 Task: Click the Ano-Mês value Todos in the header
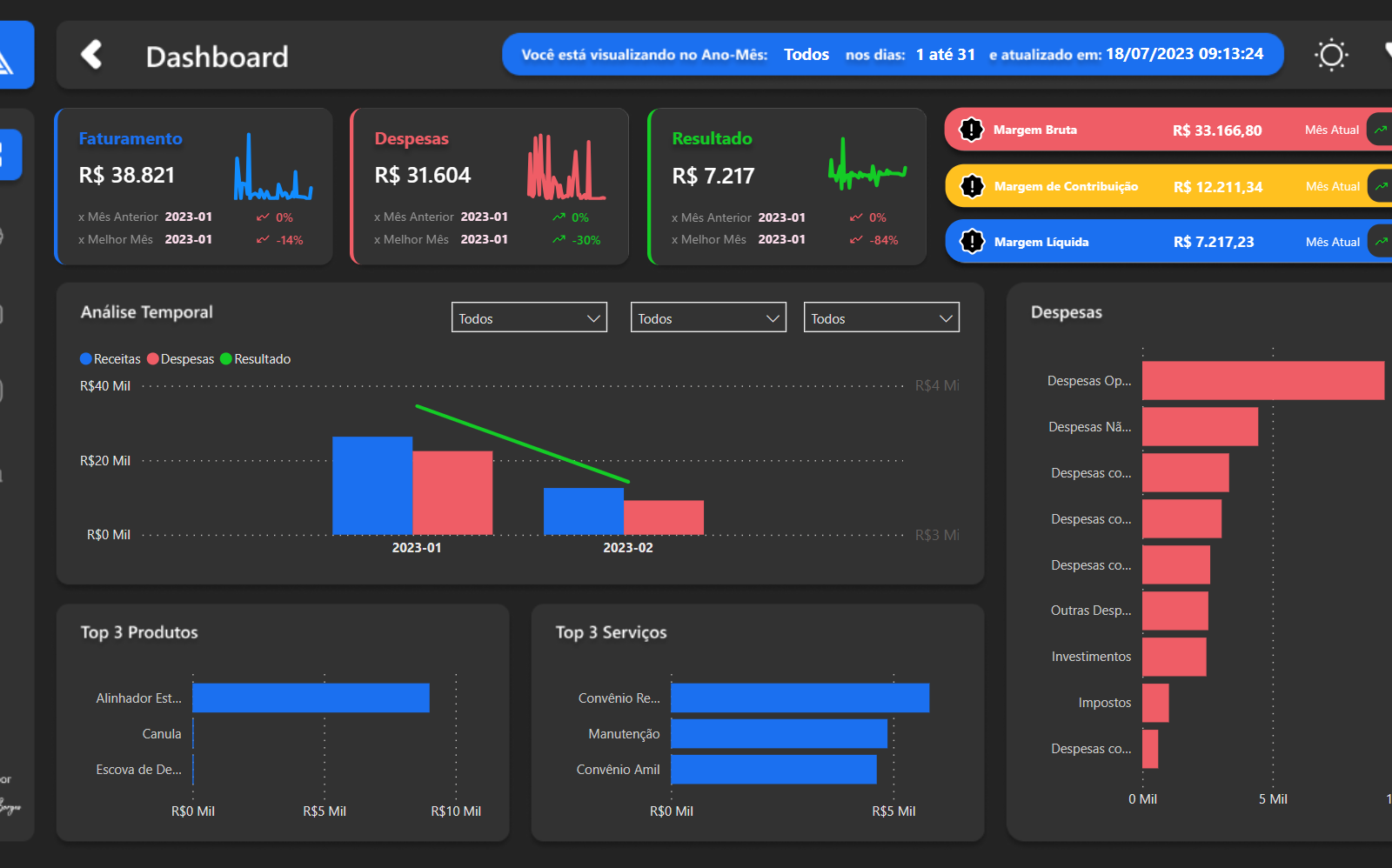[806, 55]
